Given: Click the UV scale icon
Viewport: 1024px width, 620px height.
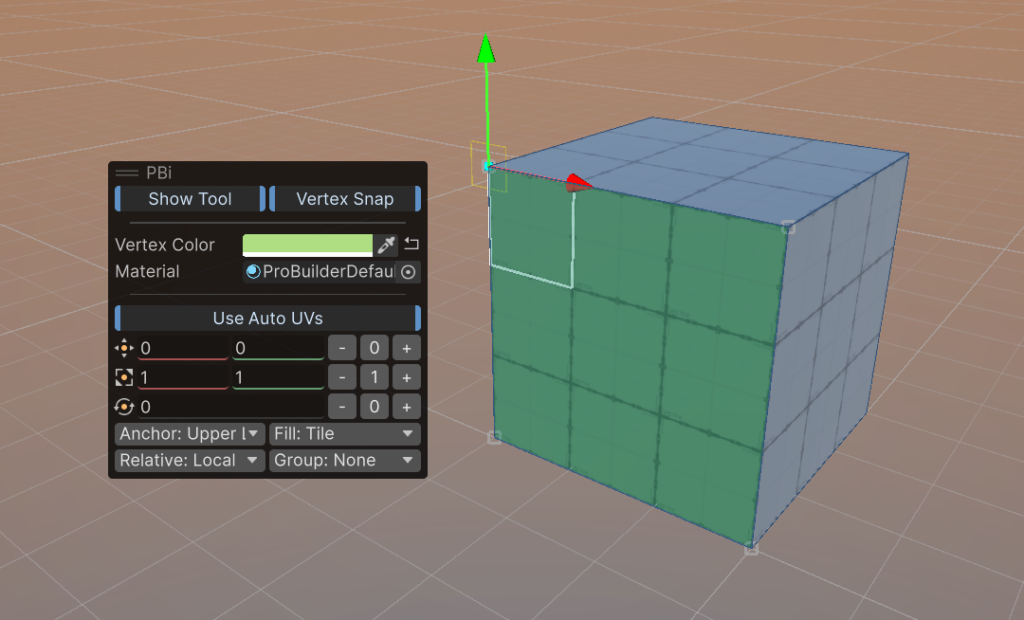Looking at the screenshot, I should click(x=124, y=378).
